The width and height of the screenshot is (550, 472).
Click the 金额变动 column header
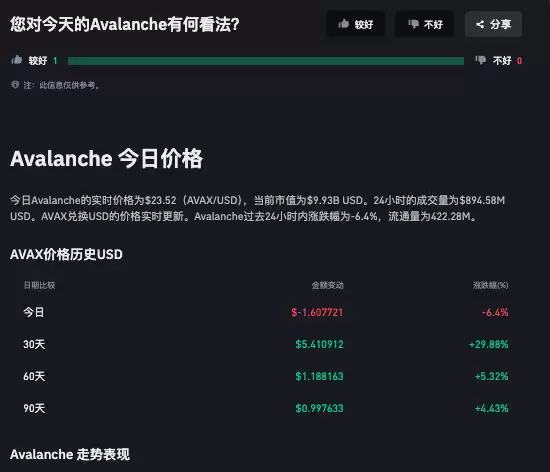tap(328, 285)
